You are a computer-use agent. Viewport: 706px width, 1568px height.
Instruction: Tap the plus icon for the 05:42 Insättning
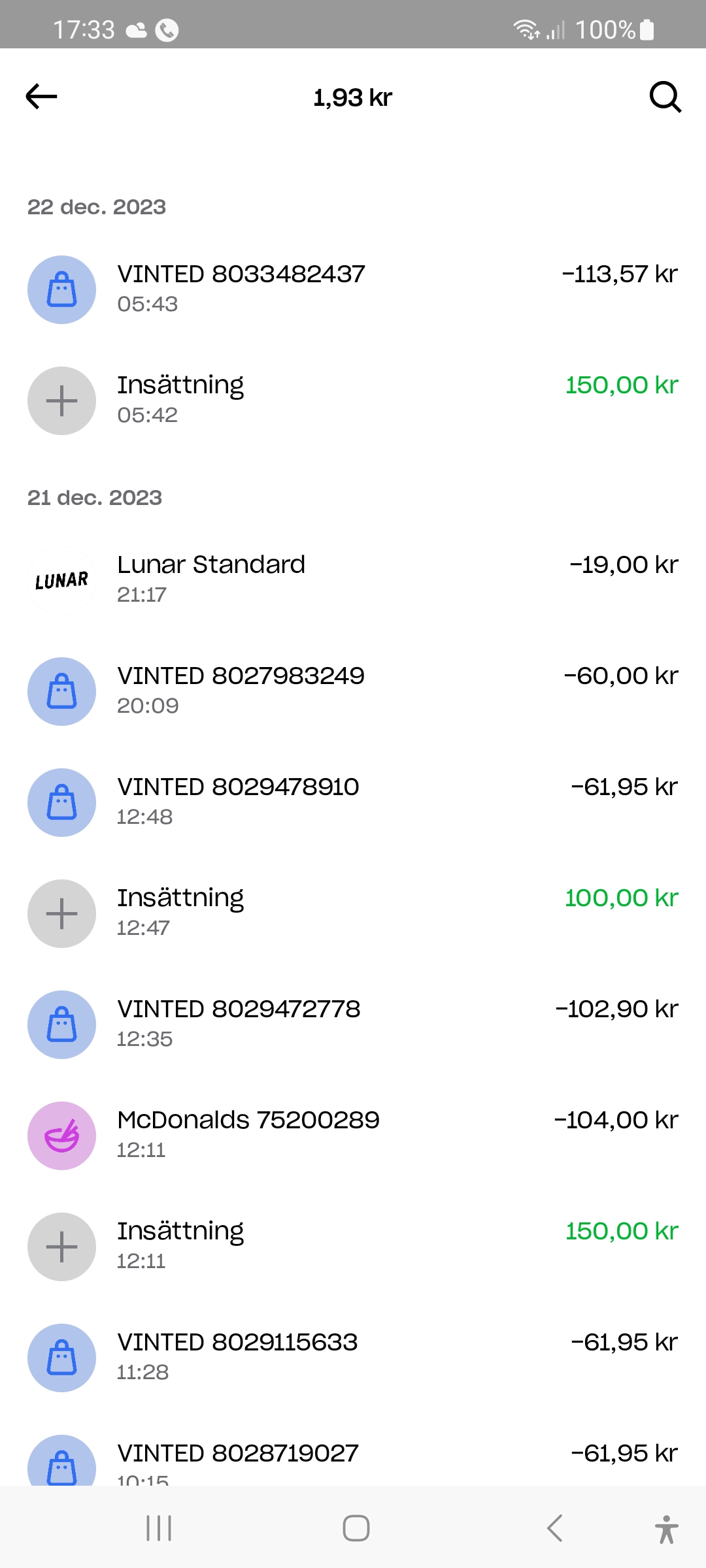61,400
